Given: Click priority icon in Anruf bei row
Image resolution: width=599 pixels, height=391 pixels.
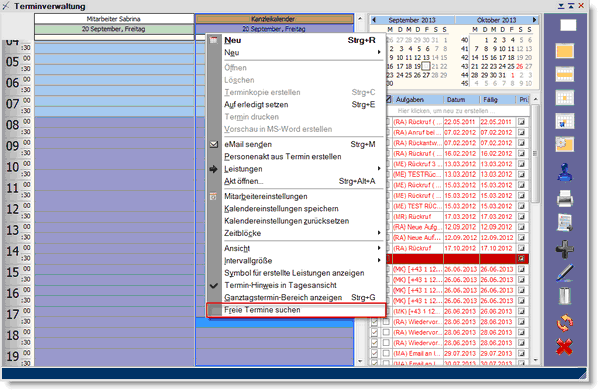Looking at the screenshot, I should click(x=521, y=132).
